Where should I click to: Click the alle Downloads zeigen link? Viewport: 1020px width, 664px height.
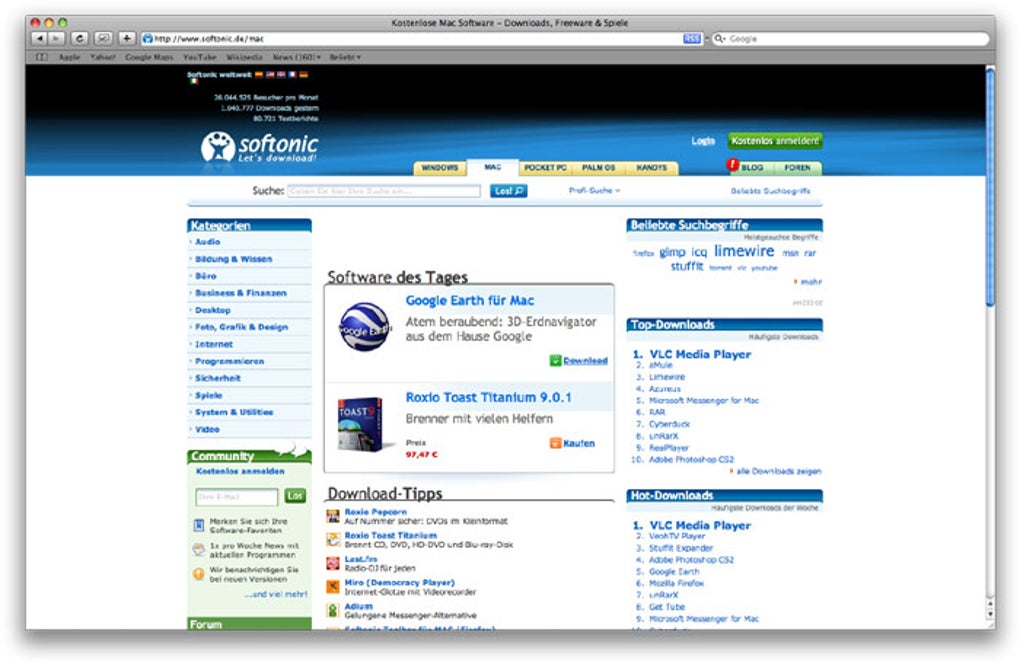pos(779,471)
